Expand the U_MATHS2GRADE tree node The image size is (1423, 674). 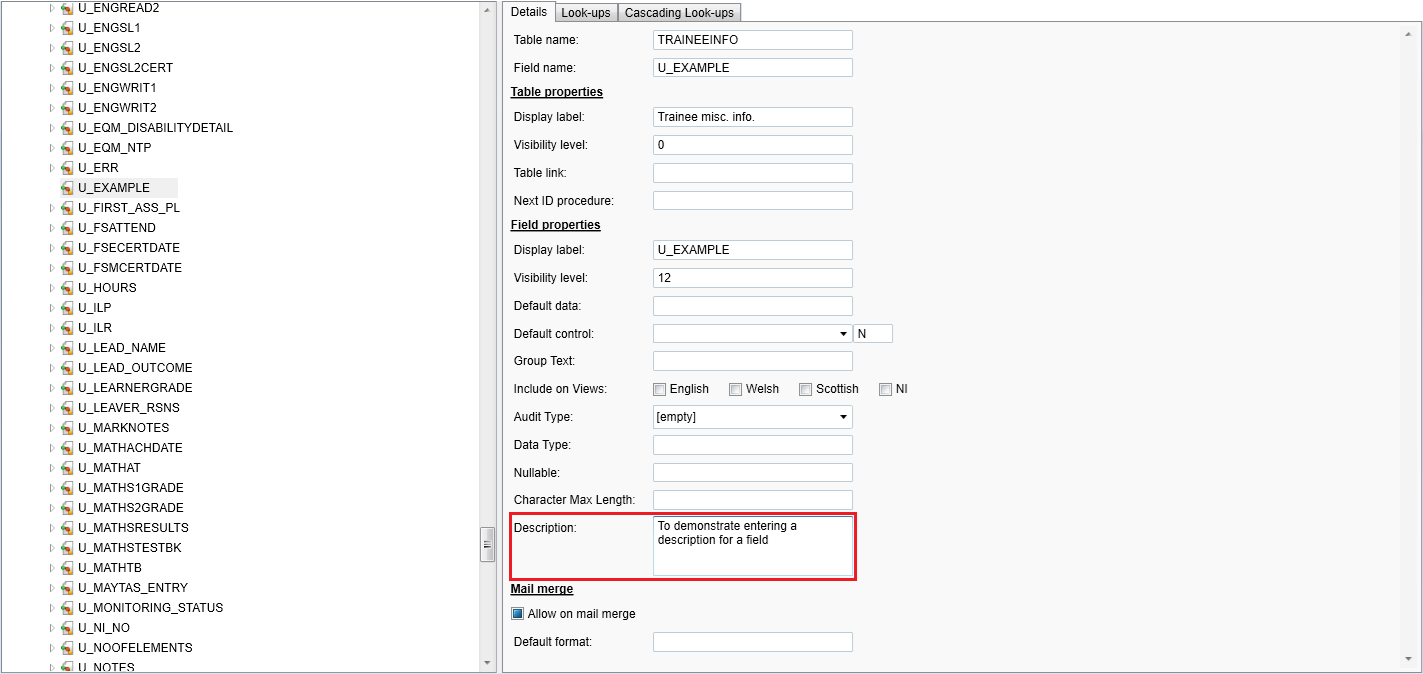pyautogui.click(x=52, y=508)
